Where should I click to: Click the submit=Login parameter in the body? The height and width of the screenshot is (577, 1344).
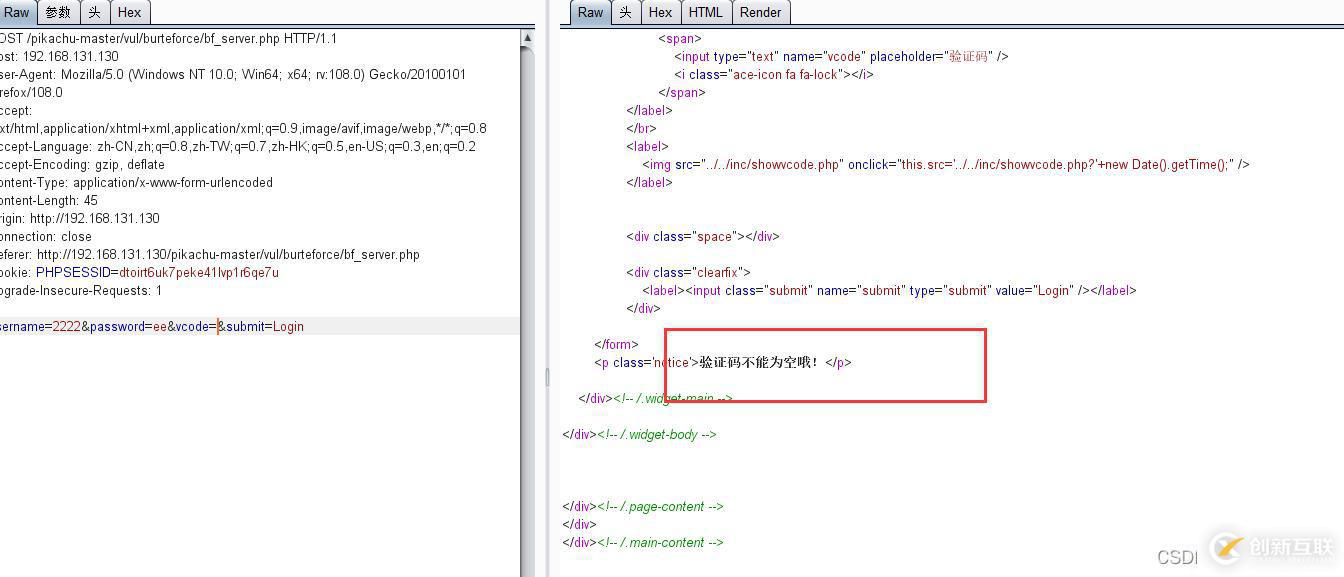coord(265,327)
